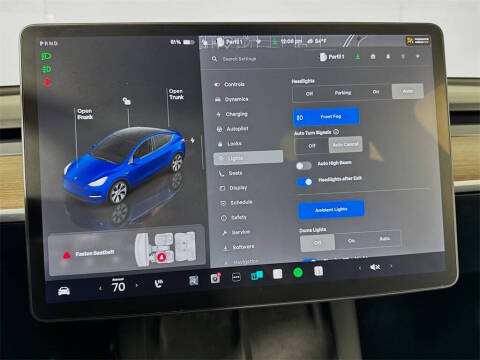Open the maps app icon in dock
Image resolution: width=480 pixels, height=360 pixels.
point(194,280)
